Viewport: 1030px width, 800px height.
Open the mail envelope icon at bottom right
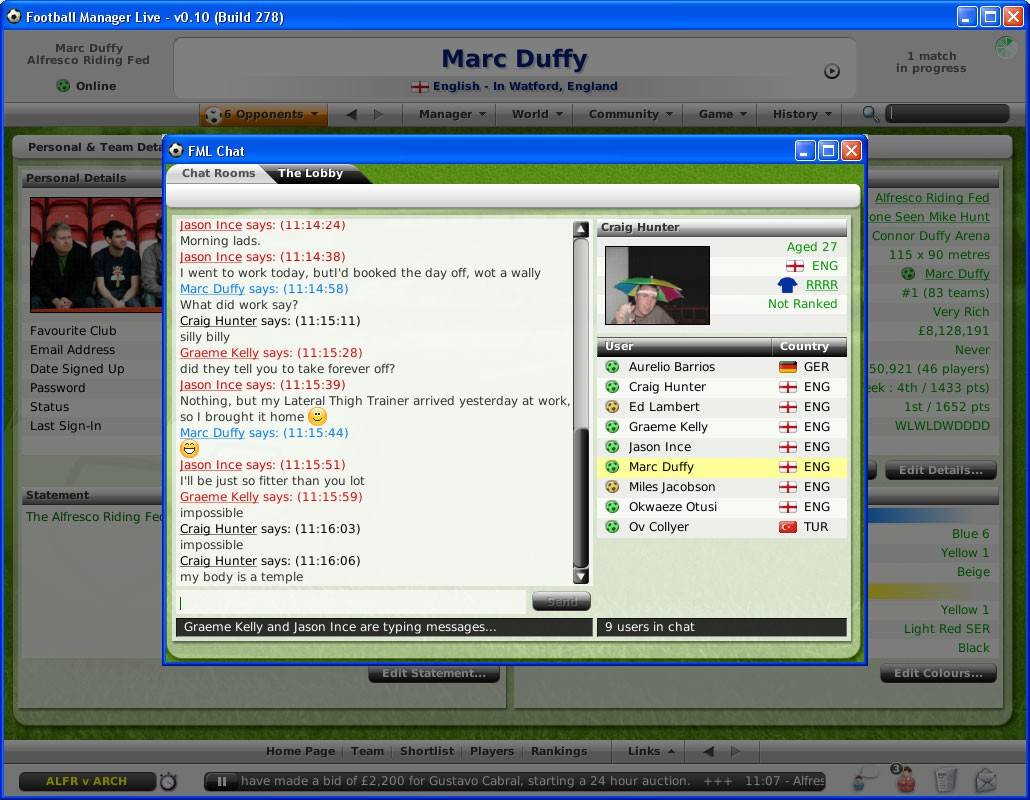click(985, 779)
